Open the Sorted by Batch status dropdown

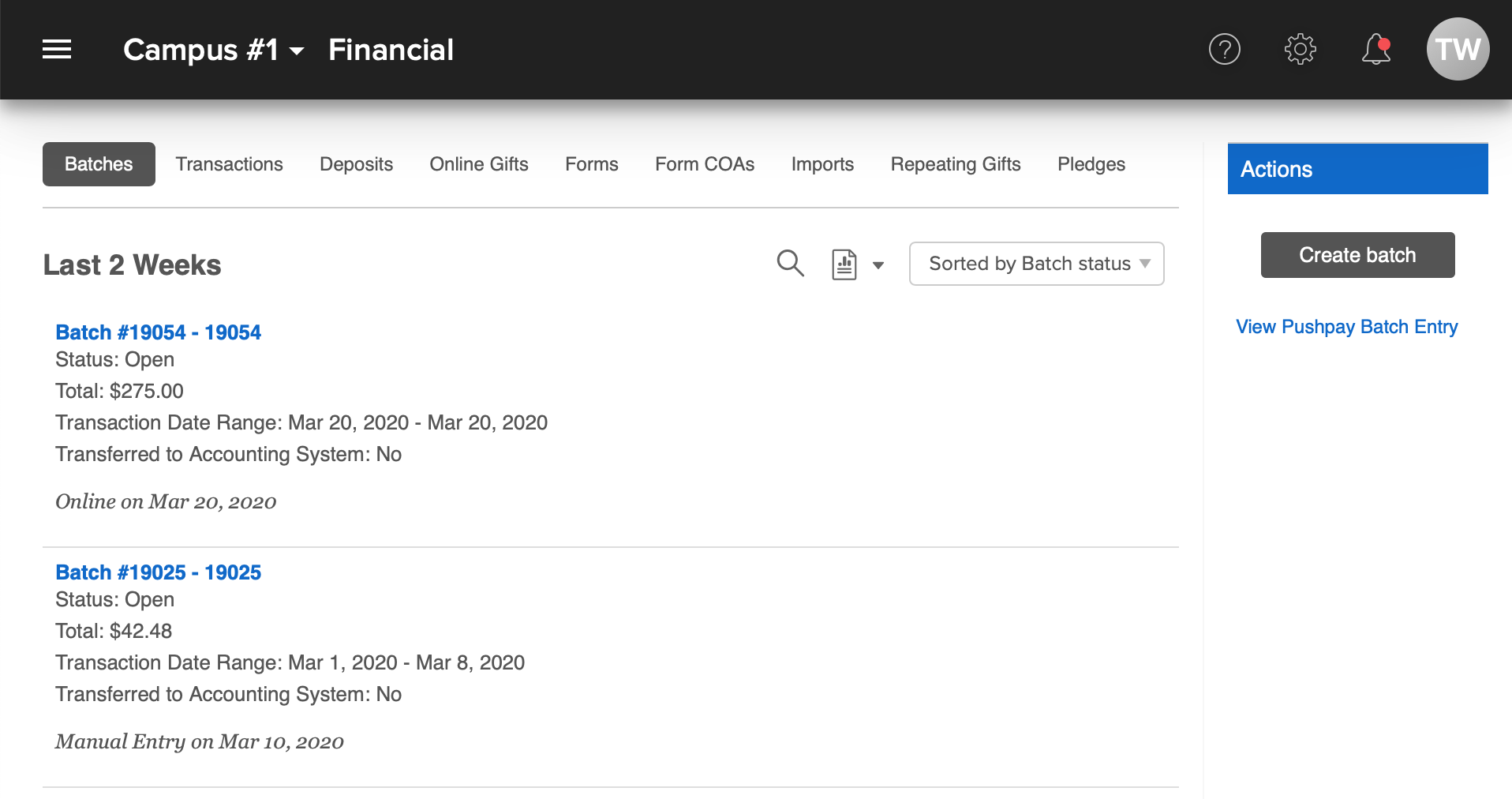coord(1036,264)
